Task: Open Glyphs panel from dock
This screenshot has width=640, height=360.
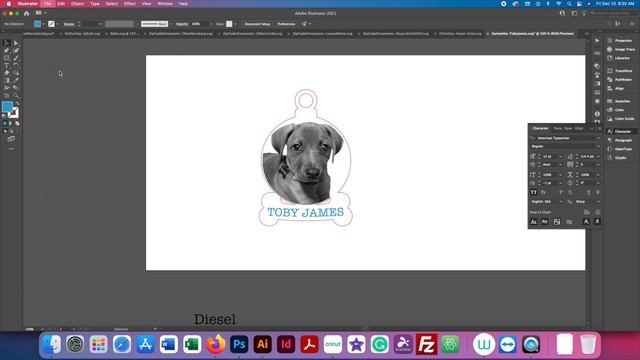Action: pyautogui.click(x=617, y=158)
